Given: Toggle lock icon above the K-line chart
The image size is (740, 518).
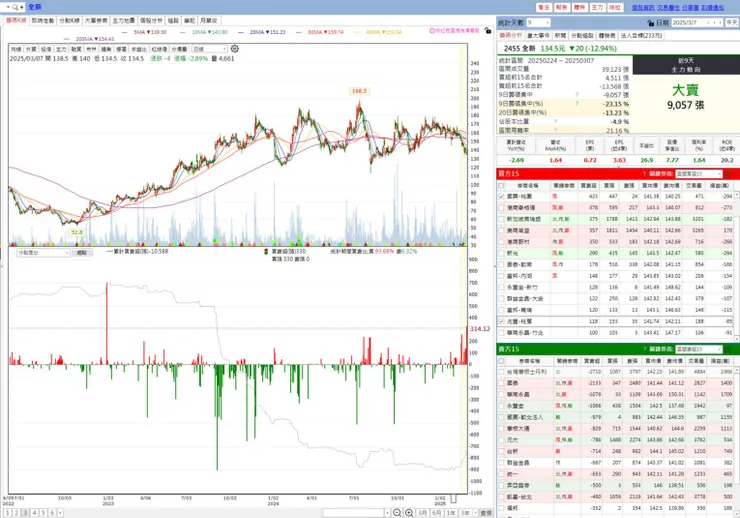Looking at the screenshot, I should click(488, 31).
